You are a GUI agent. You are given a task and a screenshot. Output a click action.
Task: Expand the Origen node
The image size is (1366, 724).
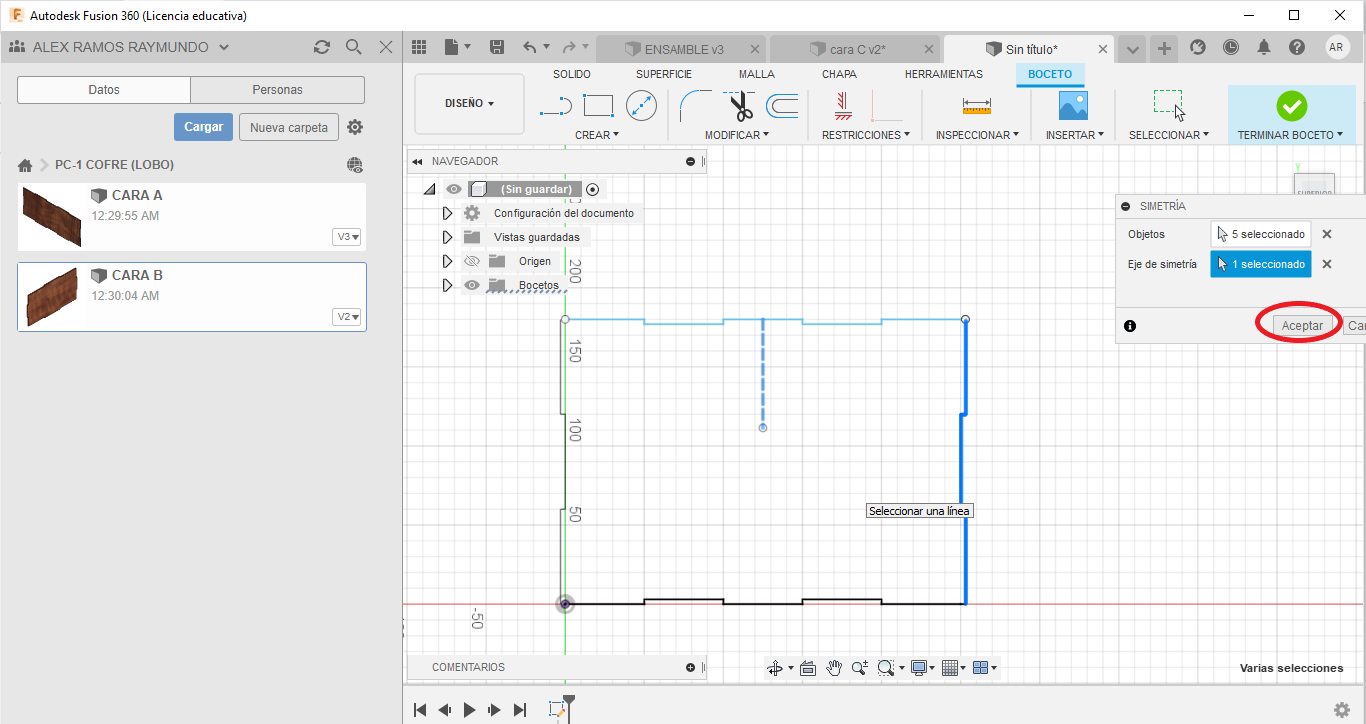447,261
